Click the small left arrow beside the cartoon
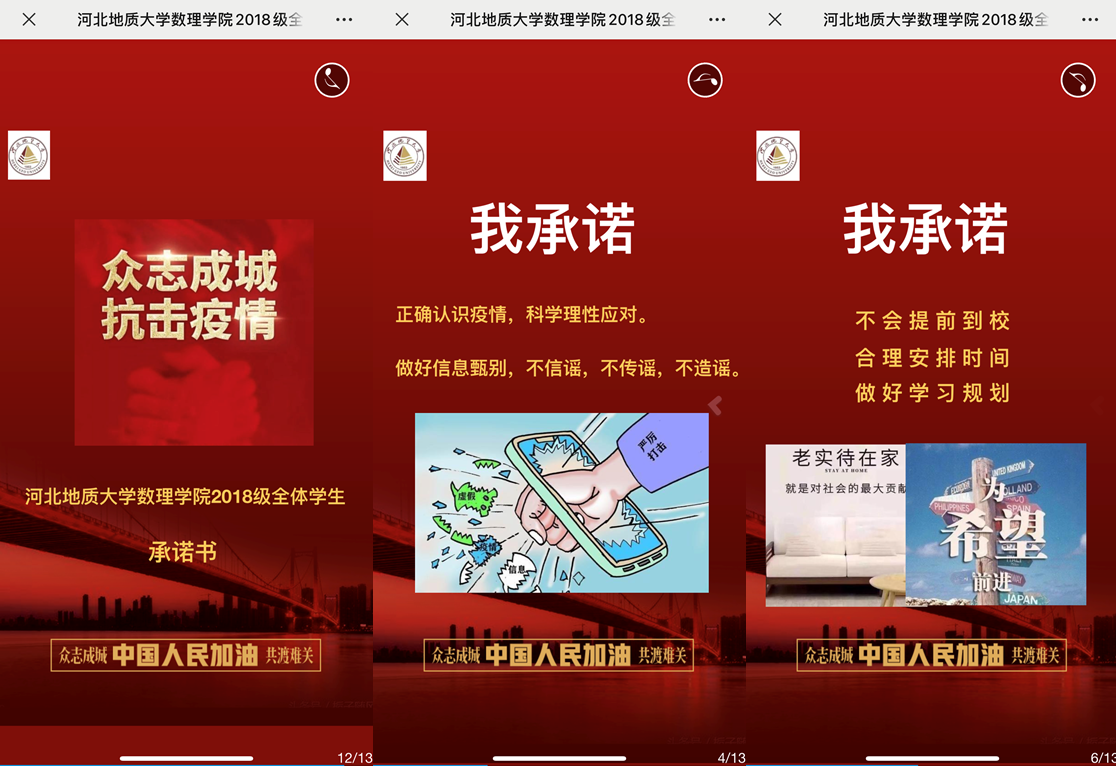The height and width of the screenshot is (766, 1116). [x=715, y=404]
